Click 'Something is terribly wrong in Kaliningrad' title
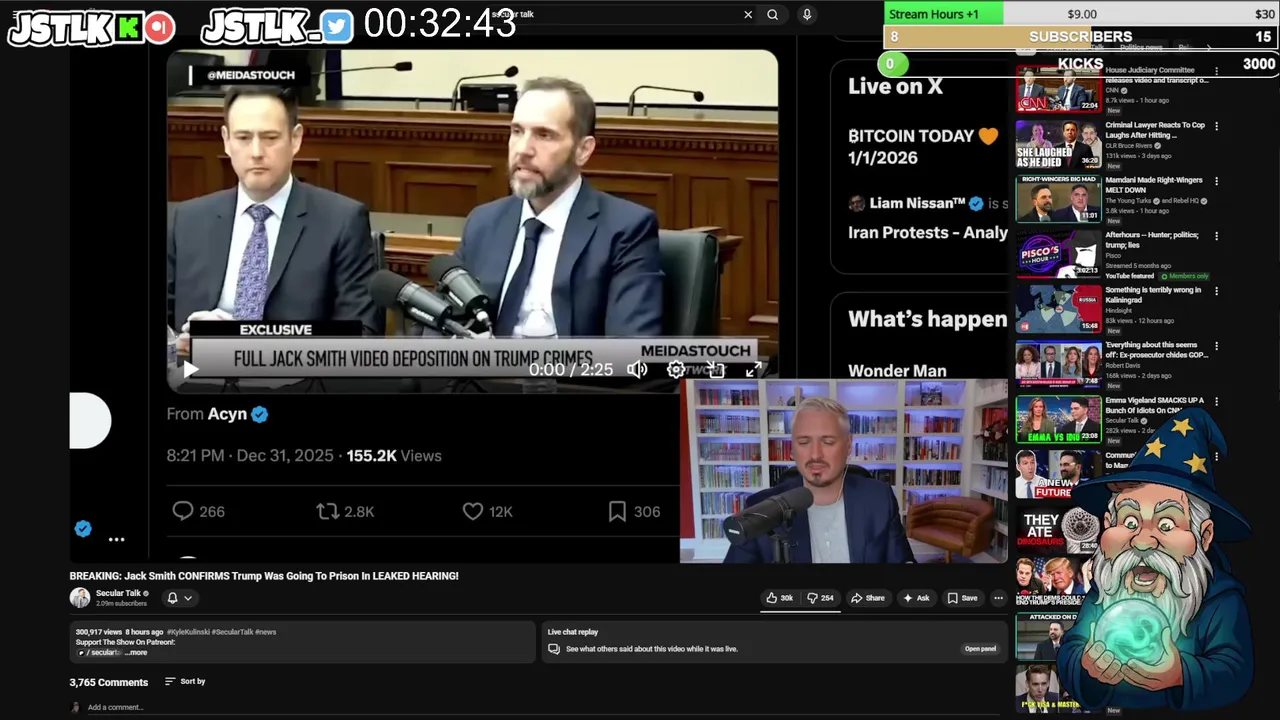Viewport: 1280px width, 720px height. (x=1153, y=295)
